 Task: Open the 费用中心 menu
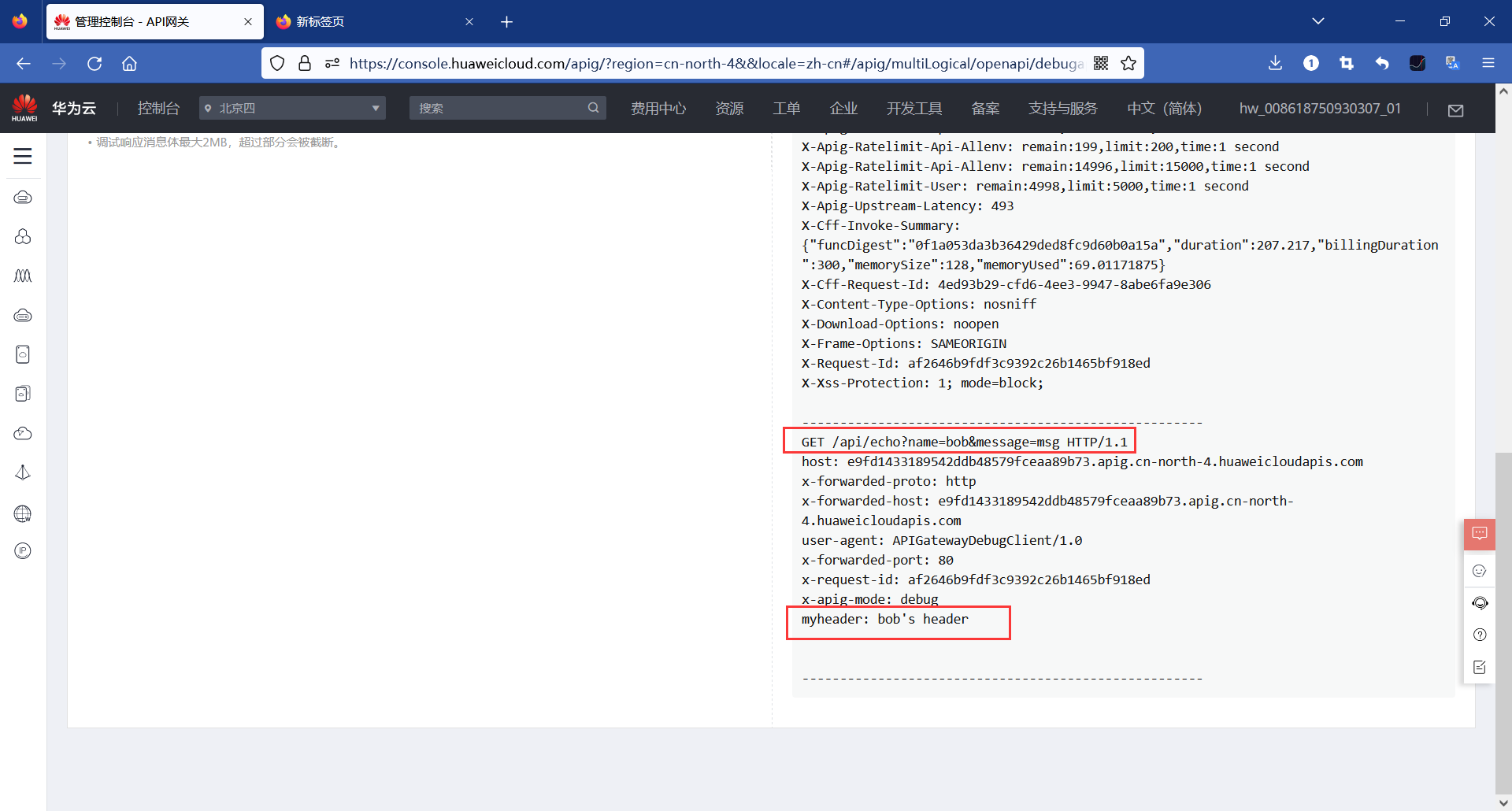(x=658, y=108)
